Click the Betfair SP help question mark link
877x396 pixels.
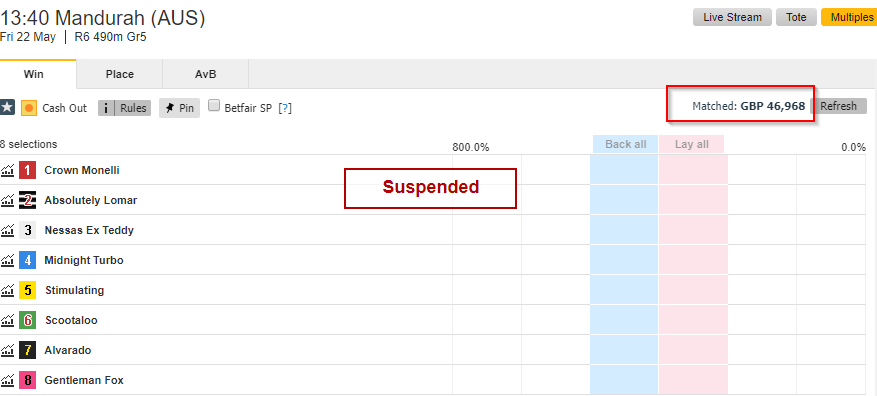click(x=285, y=109)
